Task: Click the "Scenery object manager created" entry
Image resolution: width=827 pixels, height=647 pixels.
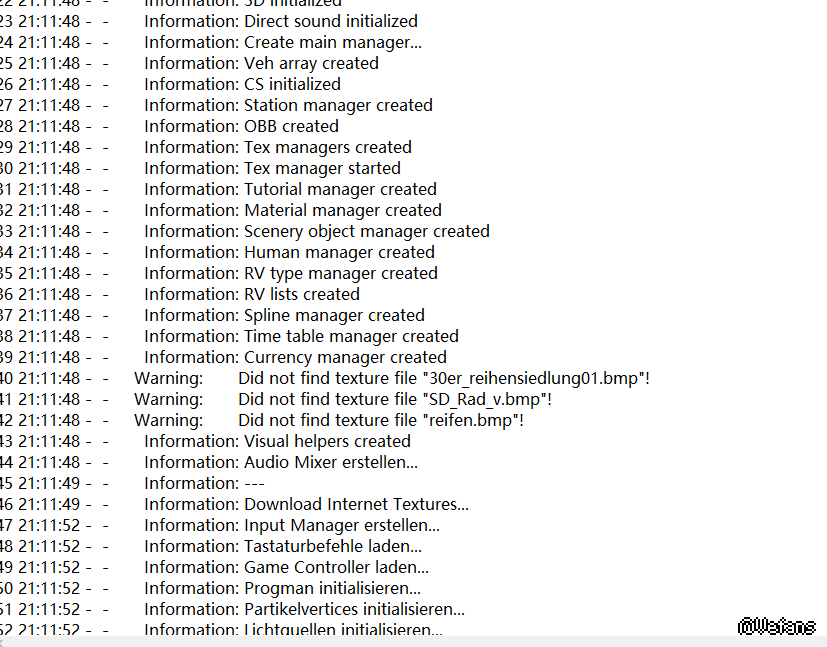Action: [x=367, y=231]
